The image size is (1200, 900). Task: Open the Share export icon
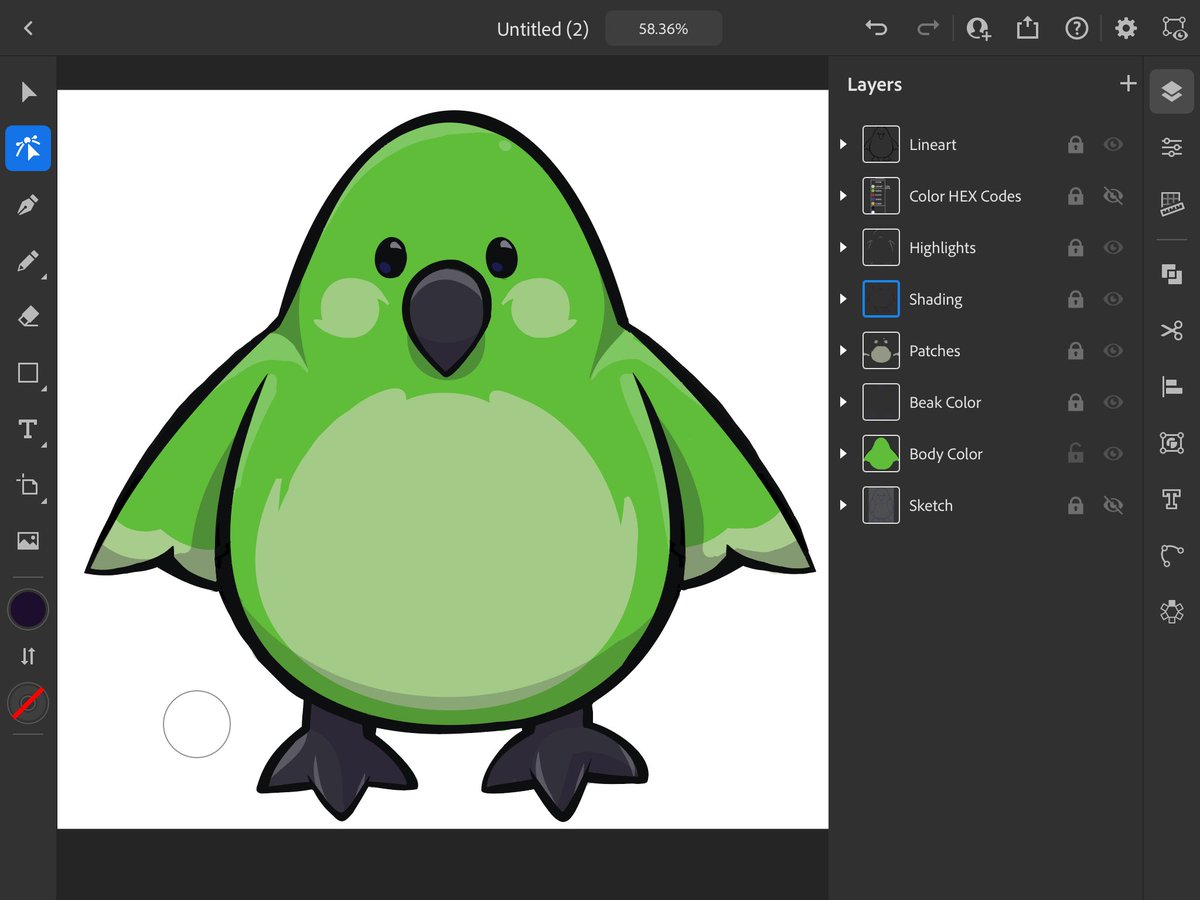pos(1027,28)
